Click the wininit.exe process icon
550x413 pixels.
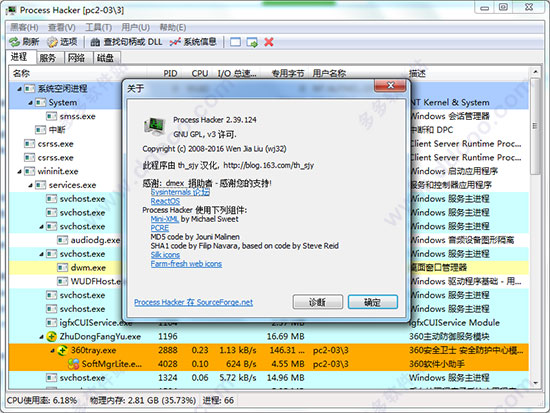(x=29, y=171)
